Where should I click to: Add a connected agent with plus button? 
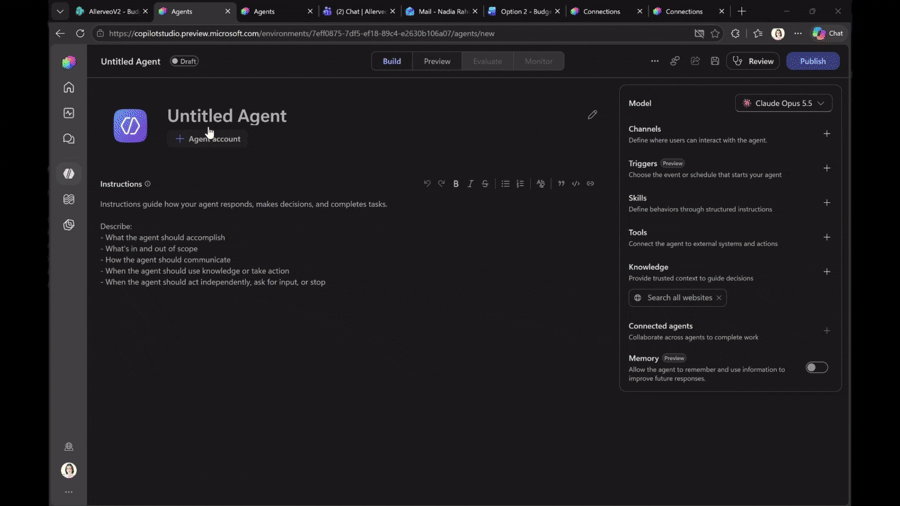pyautogui.click(x=827, y=330)
